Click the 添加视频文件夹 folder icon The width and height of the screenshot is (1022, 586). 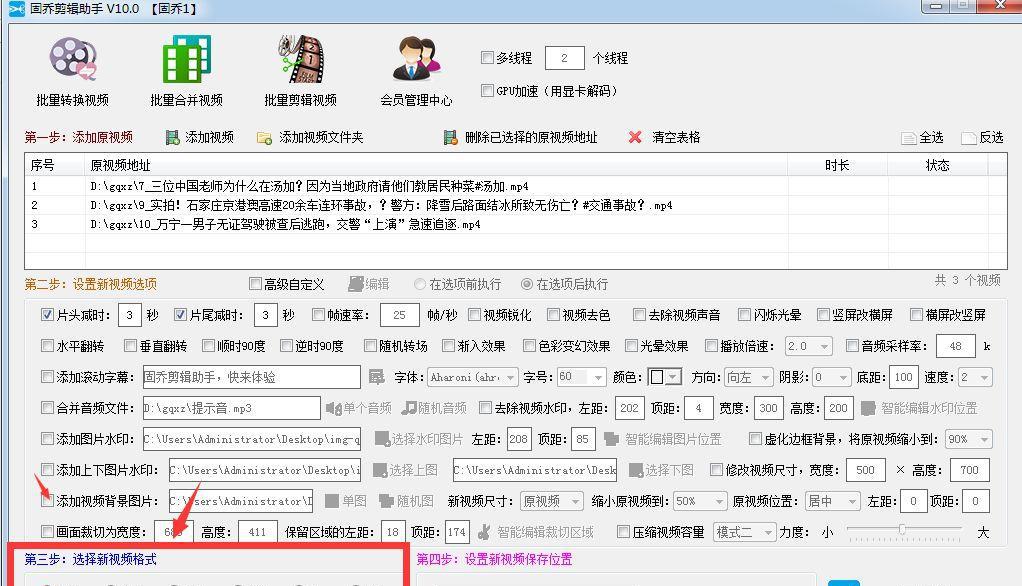(264, 138)
